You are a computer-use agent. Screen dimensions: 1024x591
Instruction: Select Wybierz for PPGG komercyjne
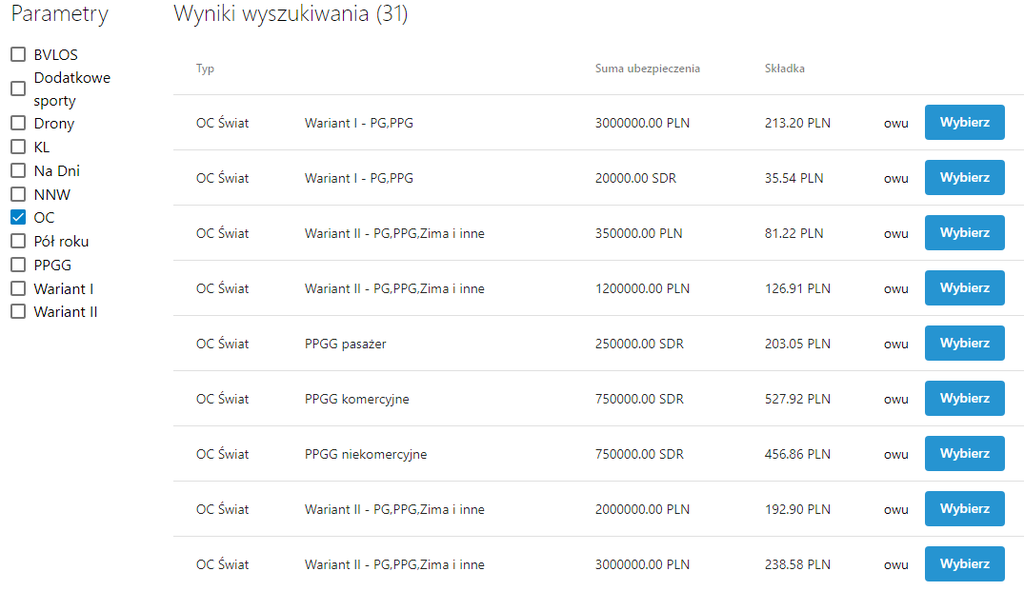point(964,398)
